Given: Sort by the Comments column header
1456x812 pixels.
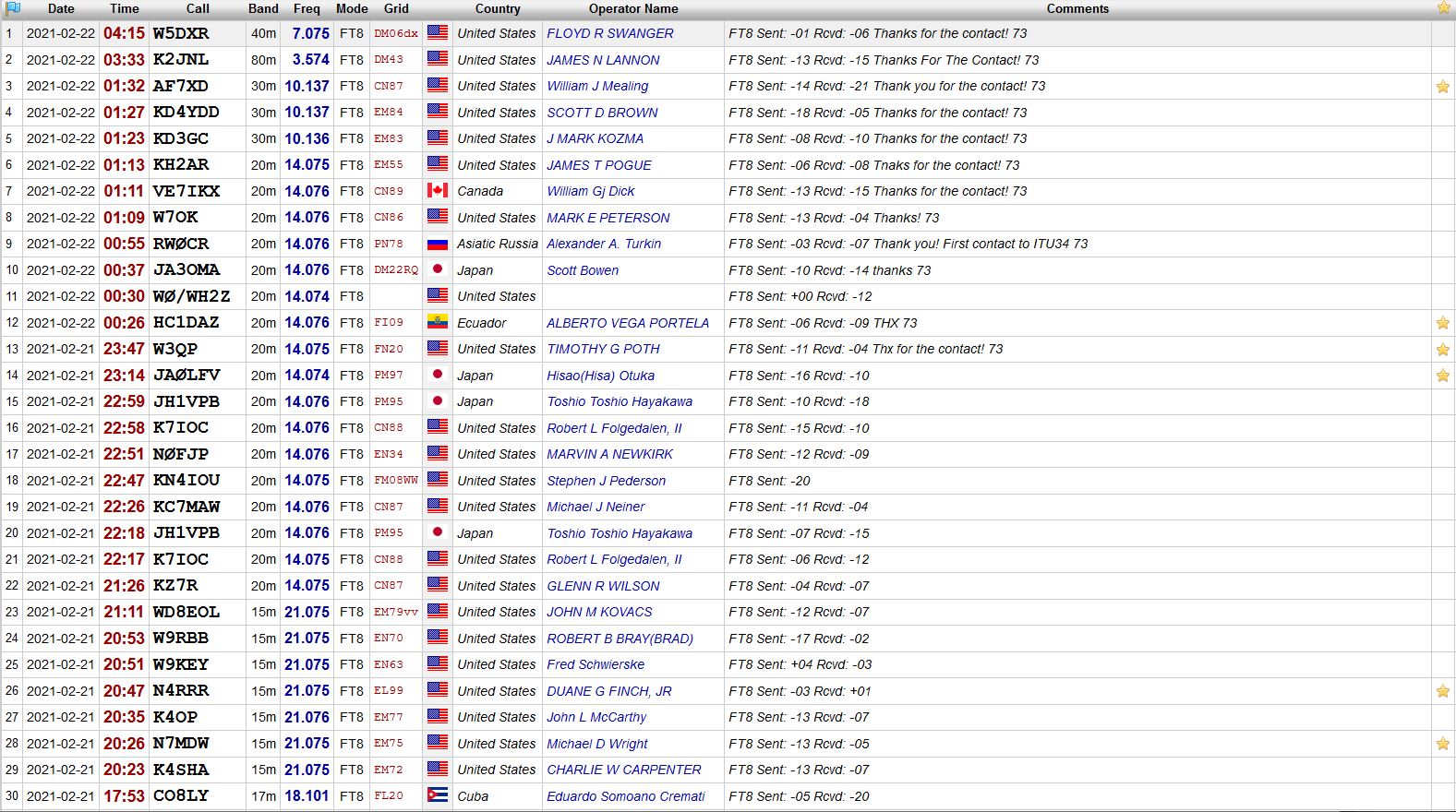Looking at the screenshot, I should pyautogui.click(x=1077, y=8).
